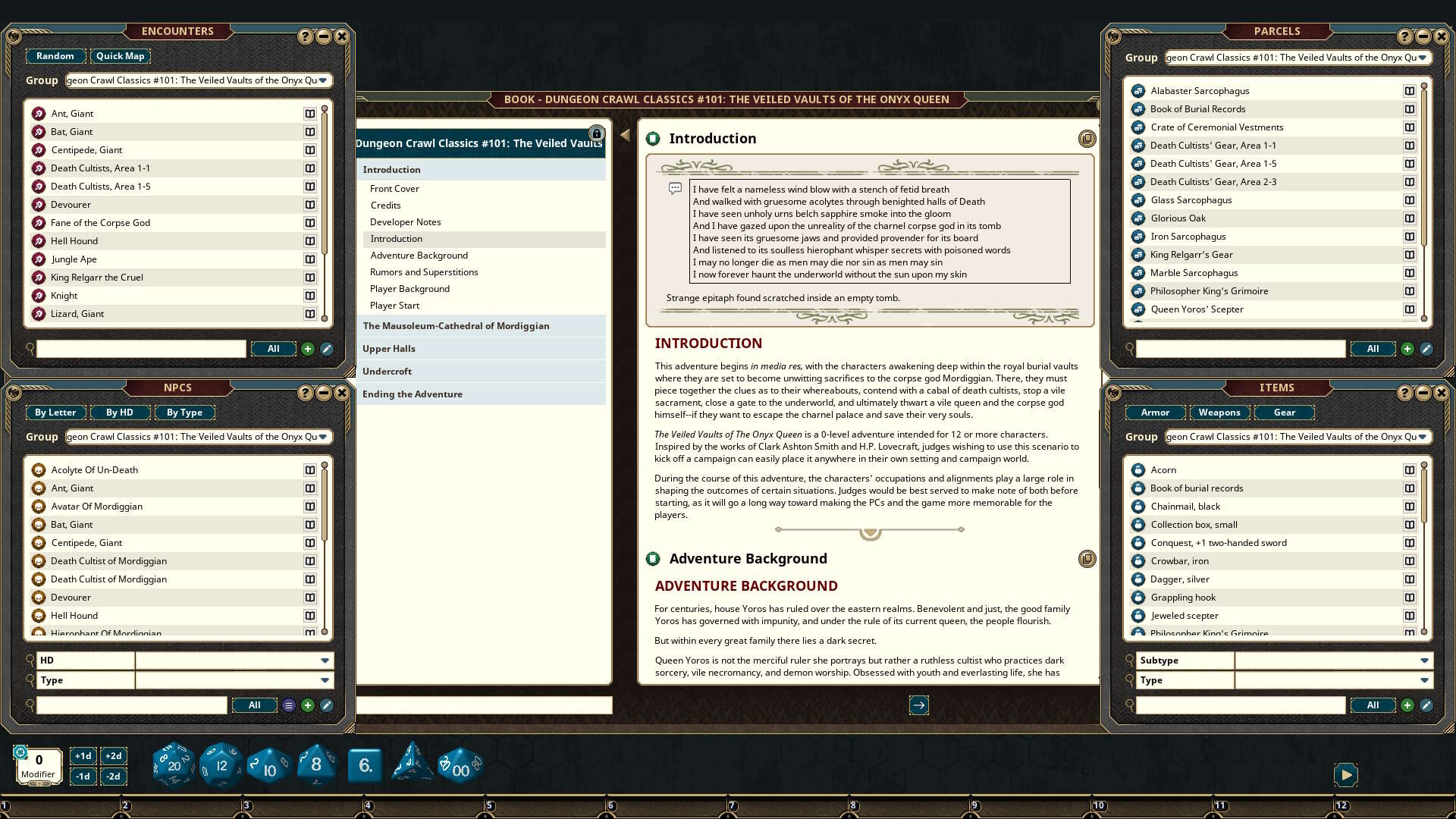
Task: Click the forward navigation arrow below the book text
Action: coord(918,705)
